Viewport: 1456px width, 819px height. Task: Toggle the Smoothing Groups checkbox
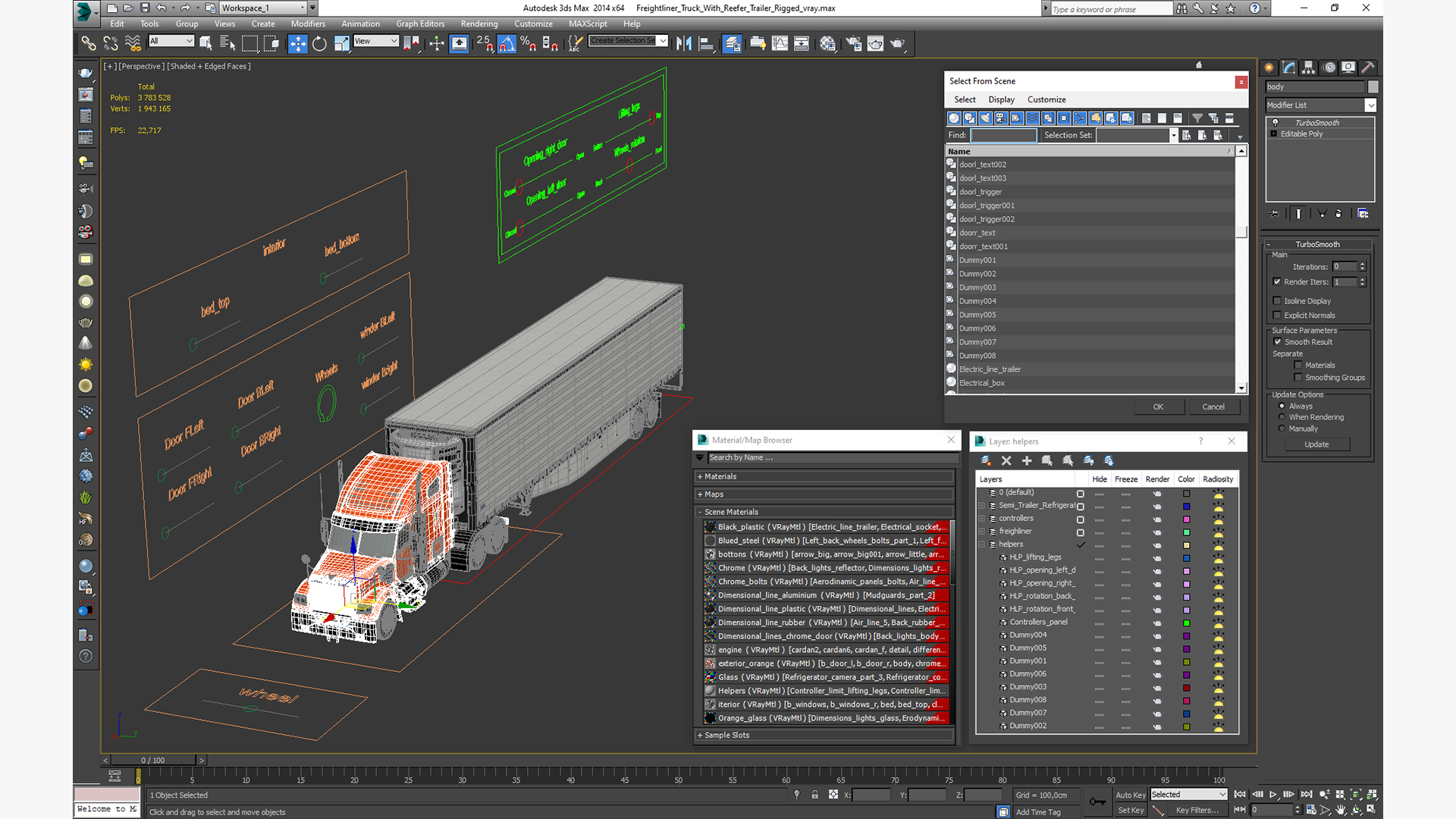point(1298,378)
